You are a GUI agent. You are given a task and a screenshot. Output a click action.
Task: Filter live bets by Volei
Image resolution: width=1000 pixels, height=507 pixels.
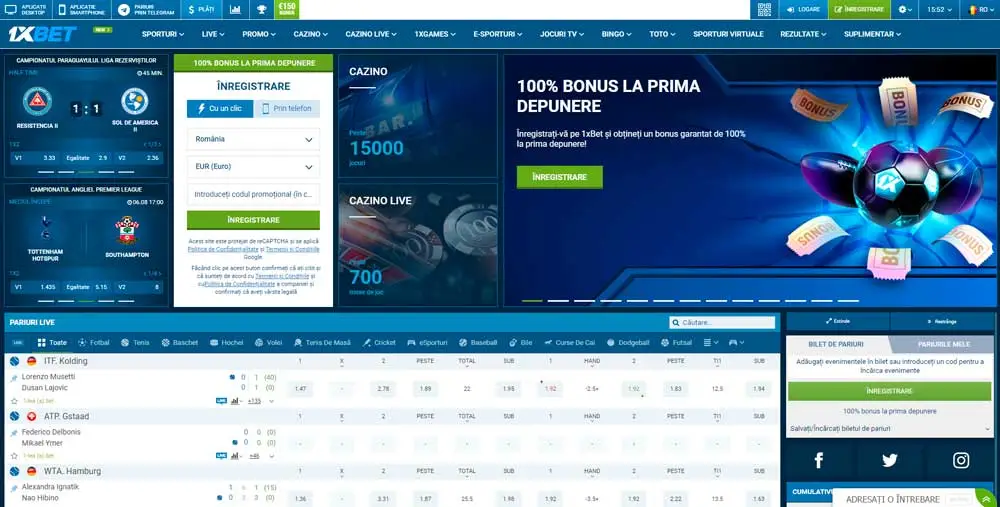268,342
